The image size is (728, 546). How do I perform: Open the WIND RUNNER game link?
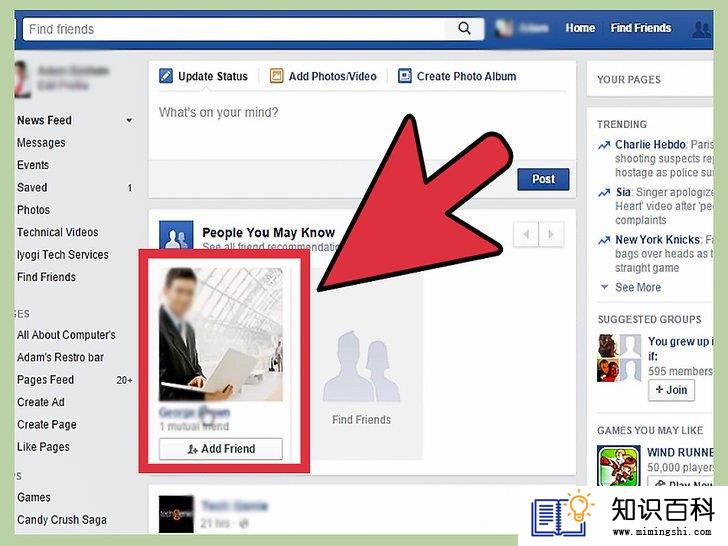(x=680, y=452)
